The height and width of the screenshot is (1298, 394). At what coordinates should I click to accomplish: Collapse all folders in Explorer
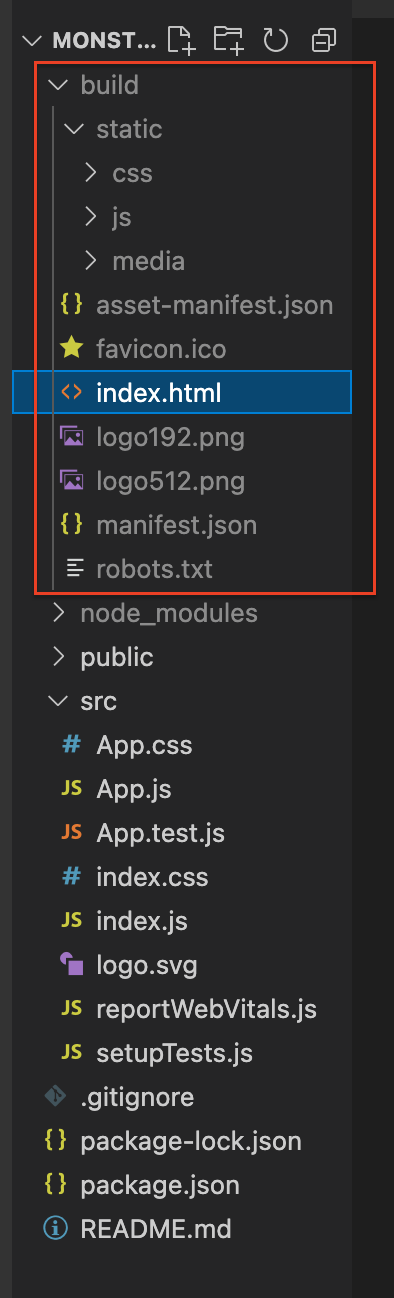[x=323, y=41]
